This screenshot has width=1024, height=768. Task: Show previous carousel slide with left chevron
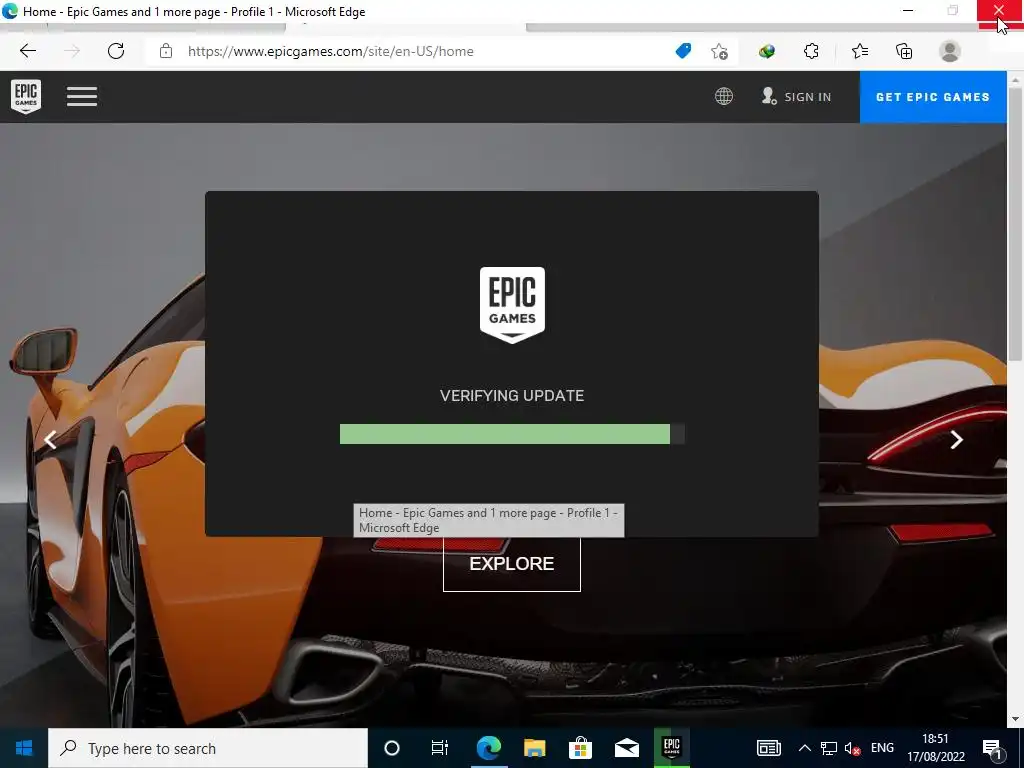tap(50, 440)
